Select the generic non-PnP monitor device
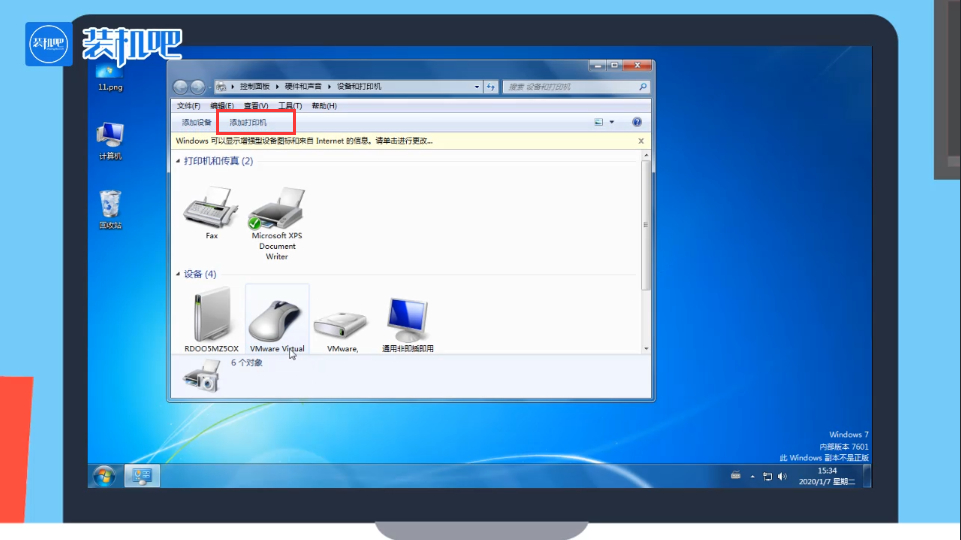 pos(408,320)
